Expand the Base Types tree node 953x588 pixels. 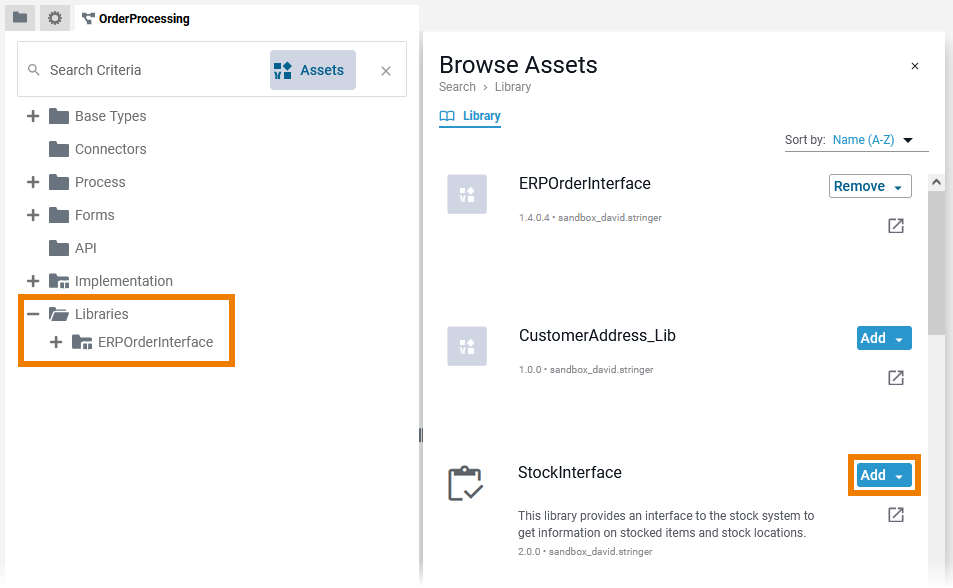coord(33,116)
